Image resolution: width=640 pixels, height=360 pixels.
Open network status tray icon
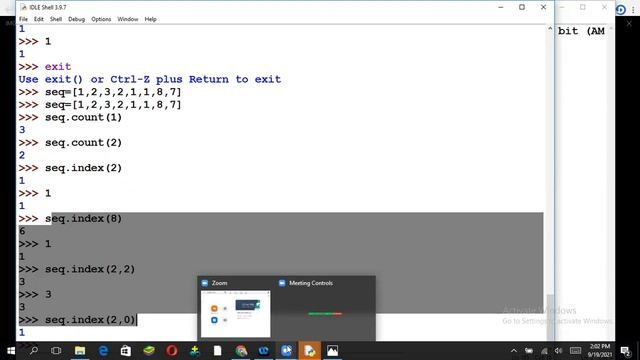click(x=544, y=351)
